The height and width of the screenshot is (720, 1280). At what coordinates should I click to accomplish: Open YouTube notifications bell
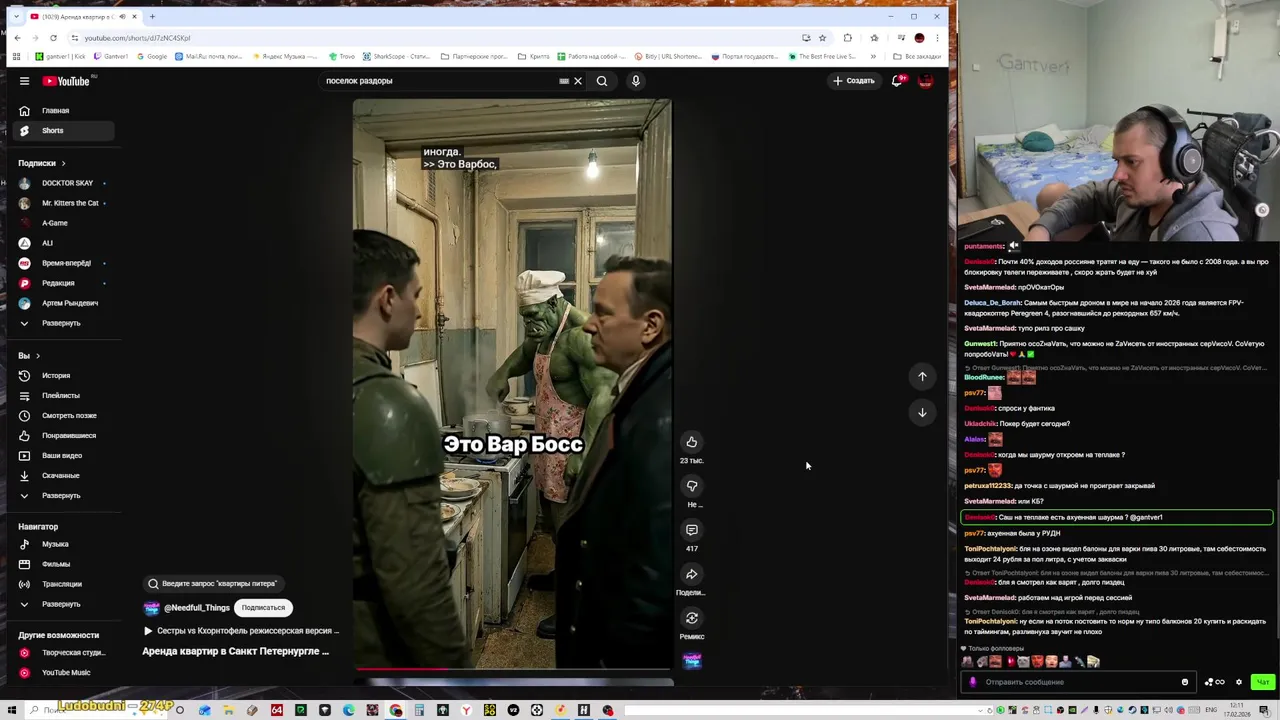(897, 81)
